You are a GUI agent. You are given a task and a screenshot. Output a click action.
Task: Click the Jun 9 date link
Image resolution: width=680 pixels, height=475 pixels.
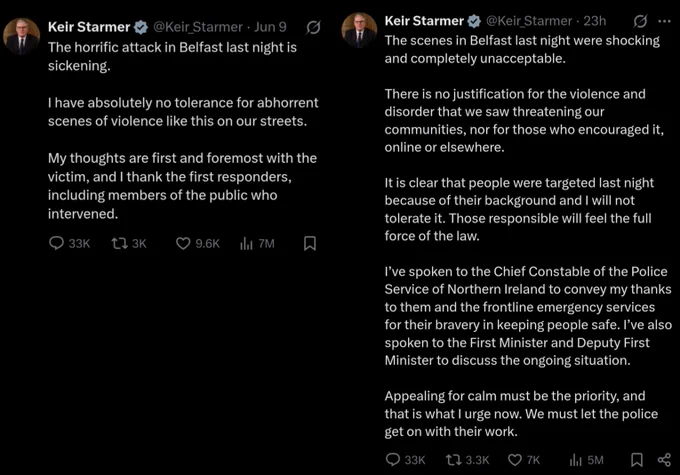[270, 27]
